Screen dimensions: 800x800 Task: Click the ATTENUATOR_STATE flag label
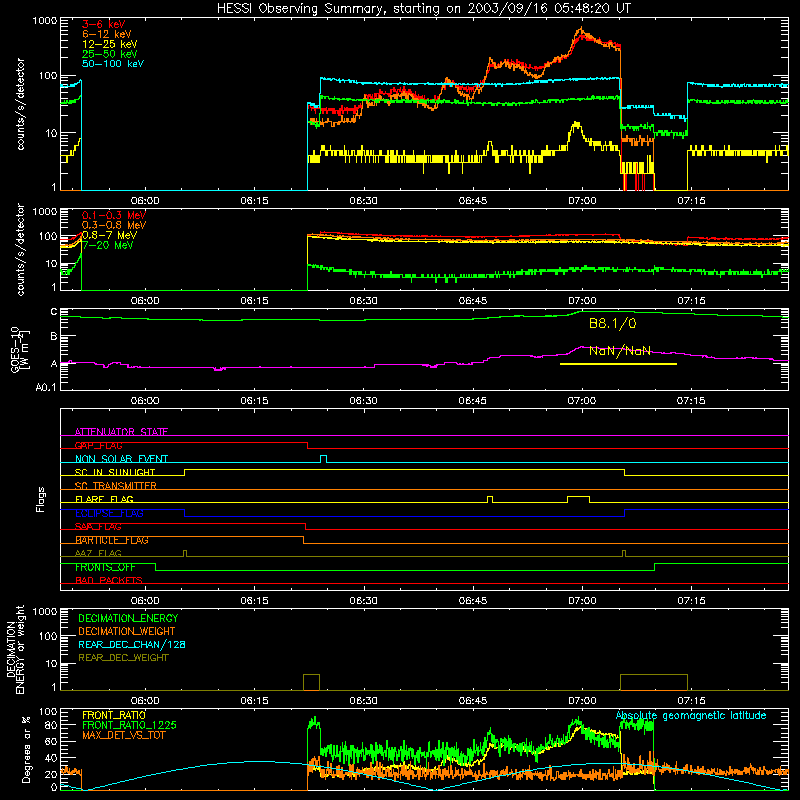(121, 432)
